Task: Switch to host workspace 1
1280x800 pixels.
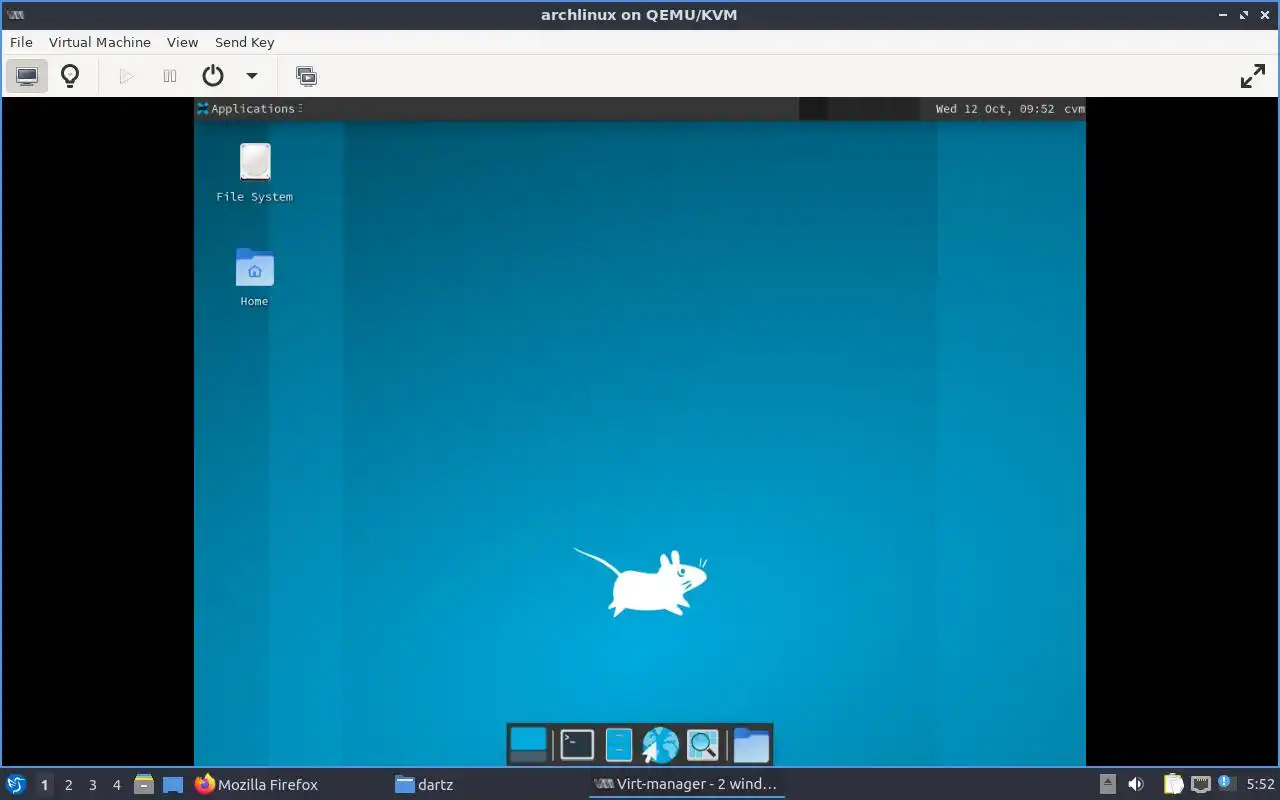Action: tap(44, 784)
